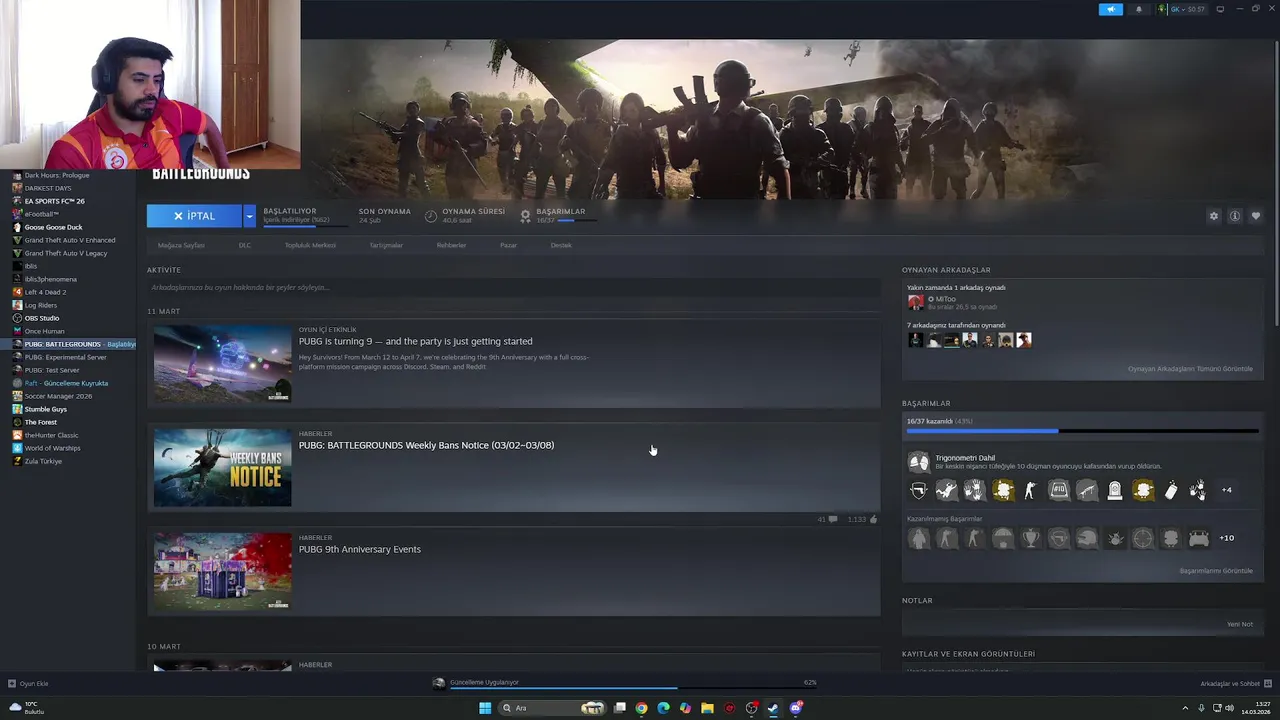Expand '+4' more earned achievements
Screen dimensions: 1280x720
(1227, 490)
